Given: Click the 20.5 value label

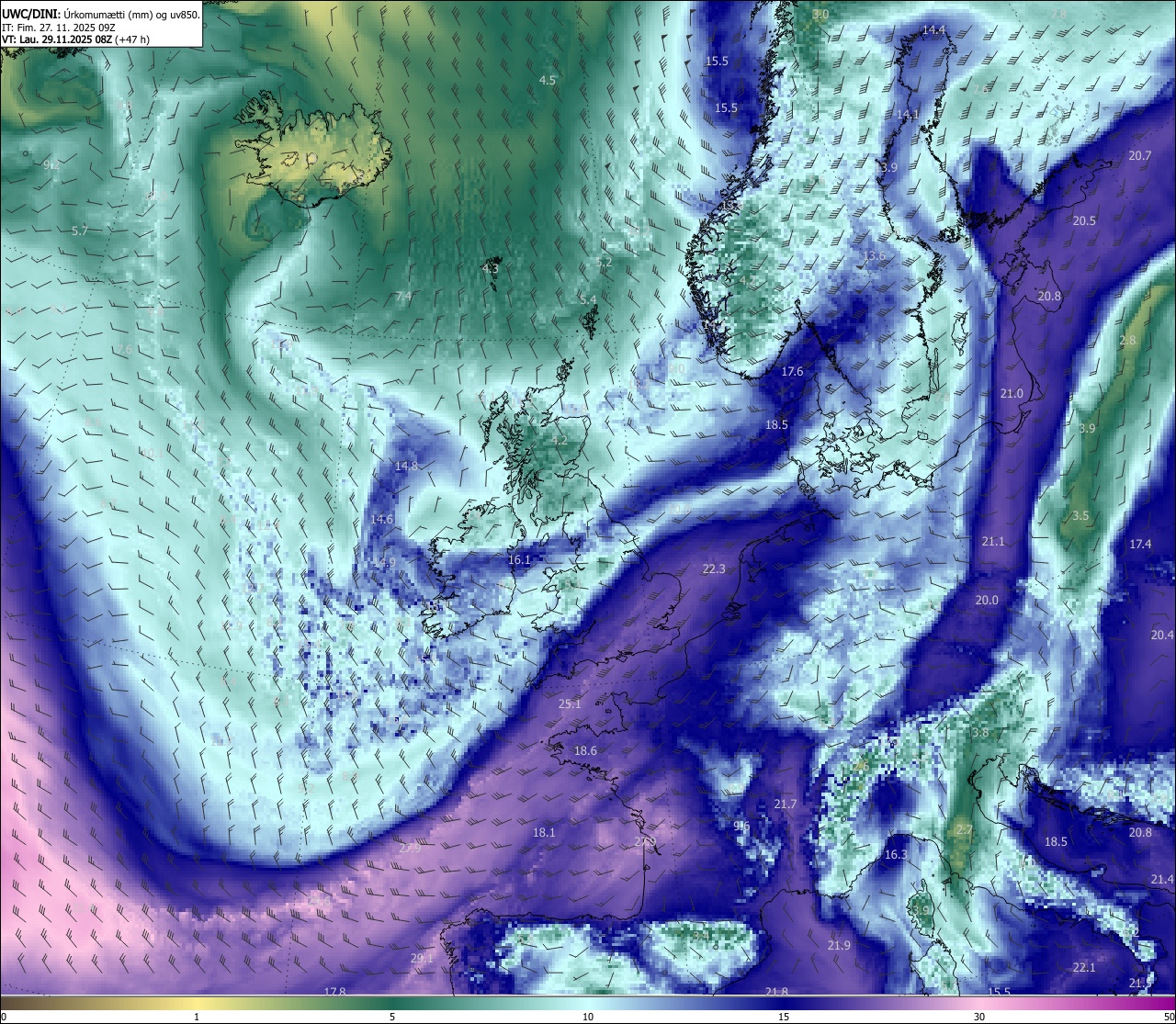Looking at the screenshot, I should [1084, 221].
